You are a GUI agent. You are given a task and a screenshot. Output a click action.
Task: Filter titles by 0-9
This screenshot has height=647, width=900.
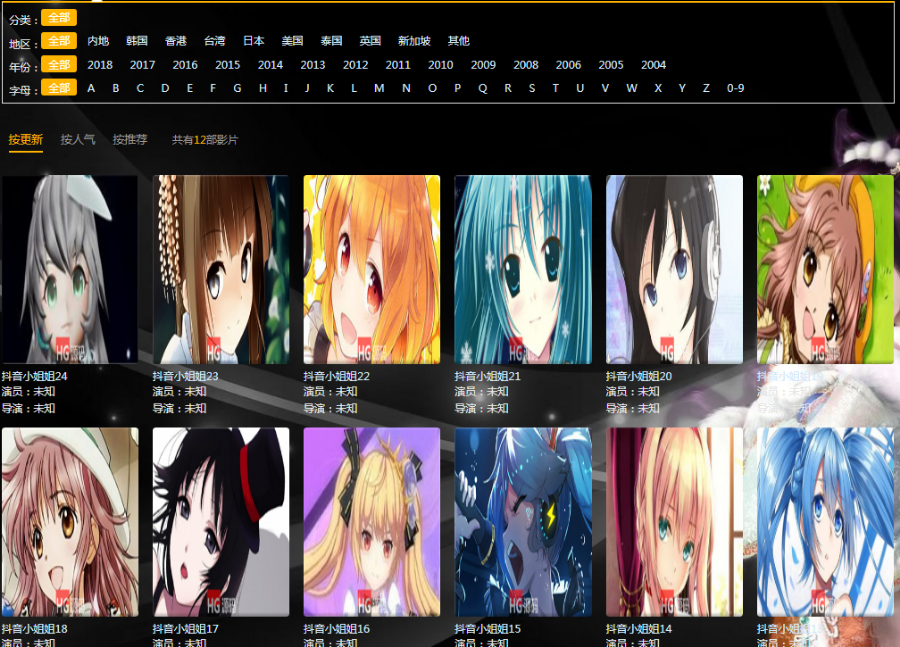(x=735, y=88)
